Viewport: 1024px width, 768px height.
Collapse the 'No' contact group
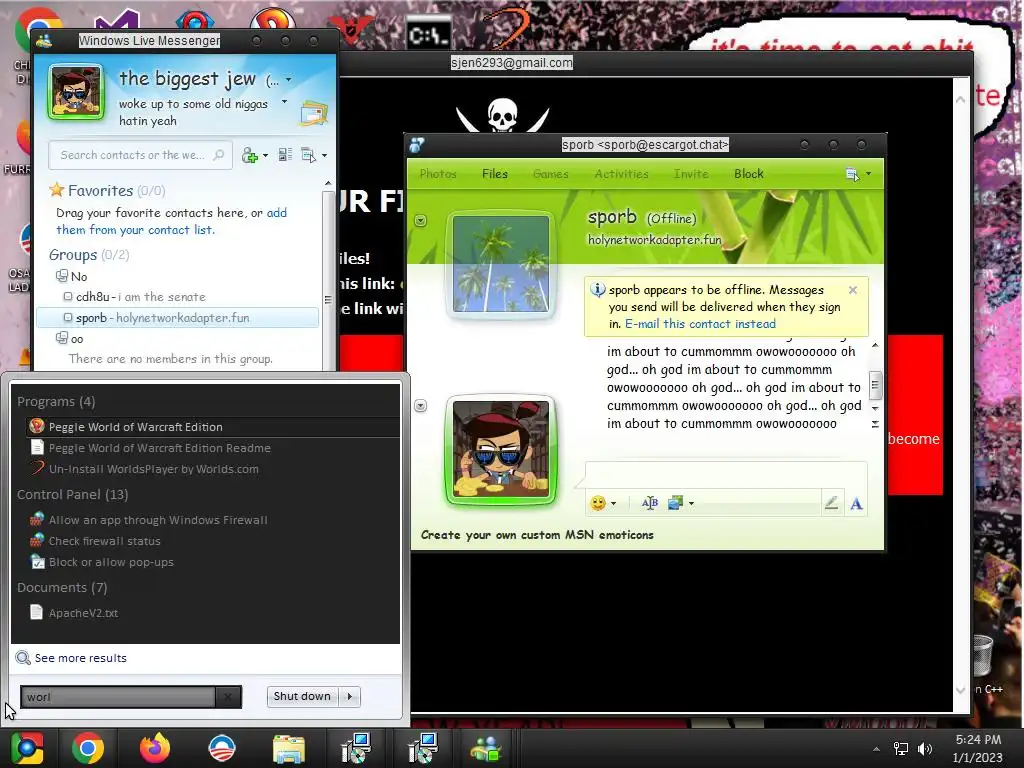61,276
